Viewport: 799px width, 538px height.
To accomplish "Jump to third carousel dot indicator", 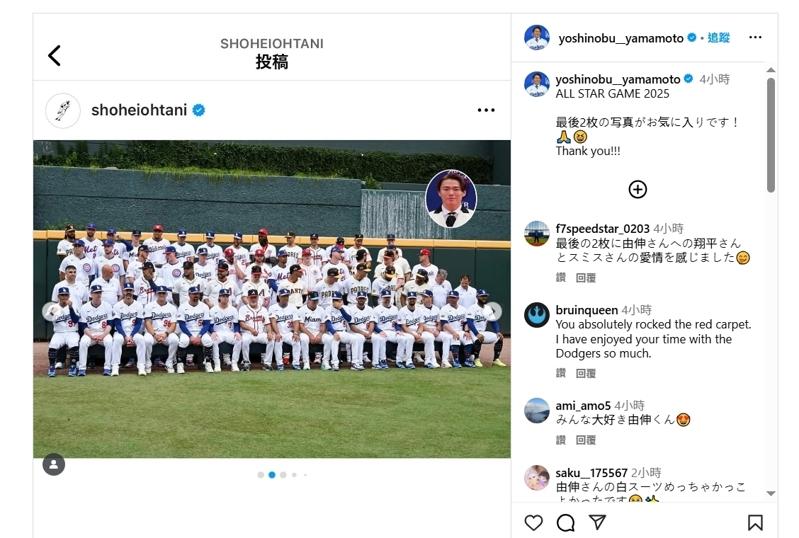I will (283, 475).
